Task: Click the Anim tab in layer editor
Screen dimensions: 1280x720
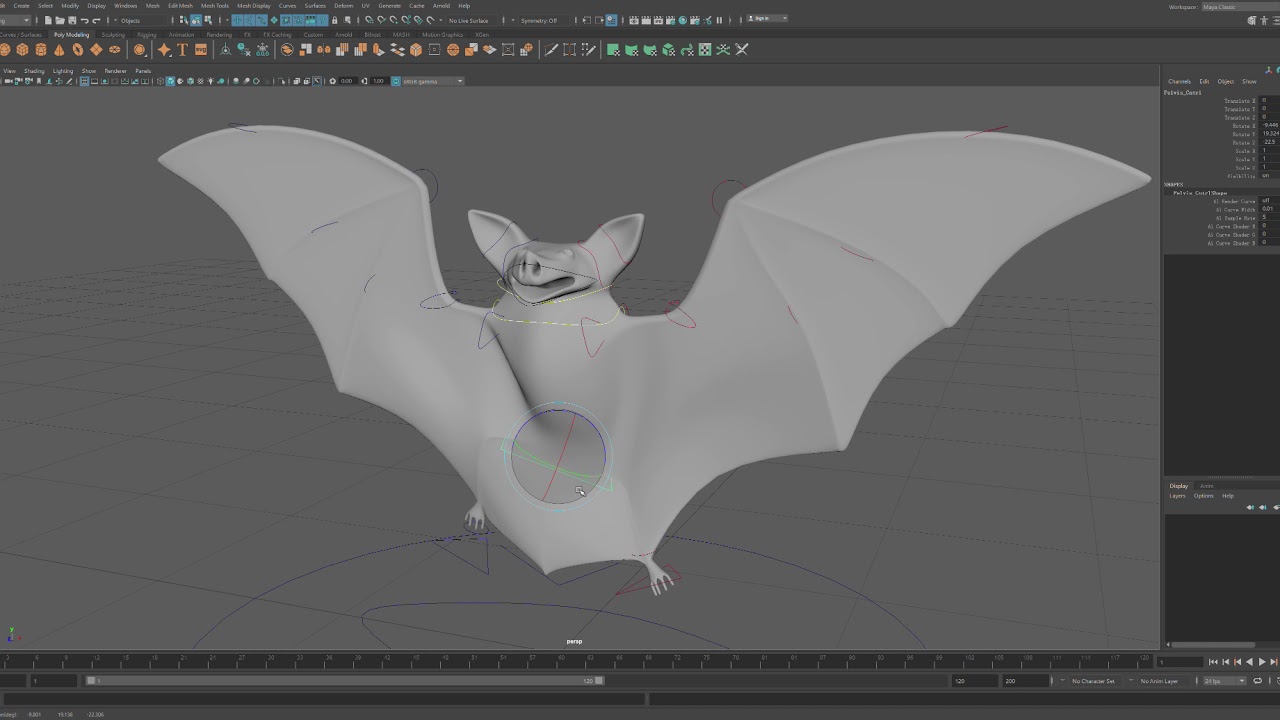Action: coord(1207,486)
